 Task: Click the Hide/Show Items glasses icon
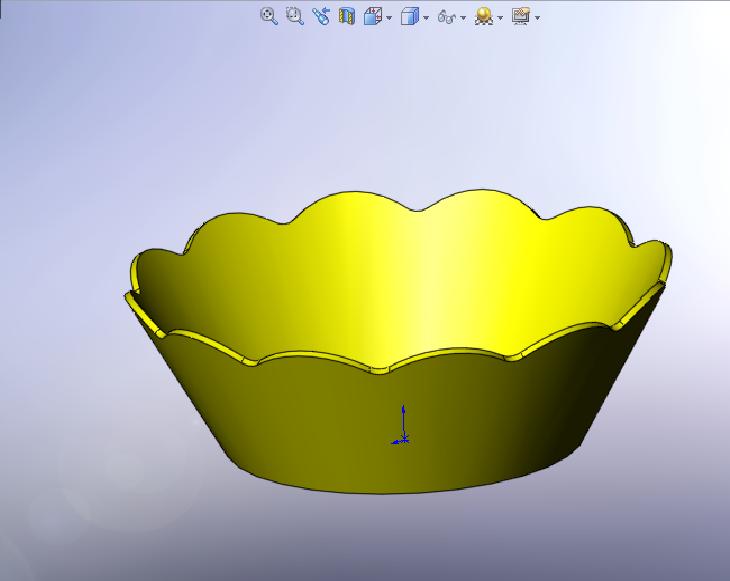point(447,17)
